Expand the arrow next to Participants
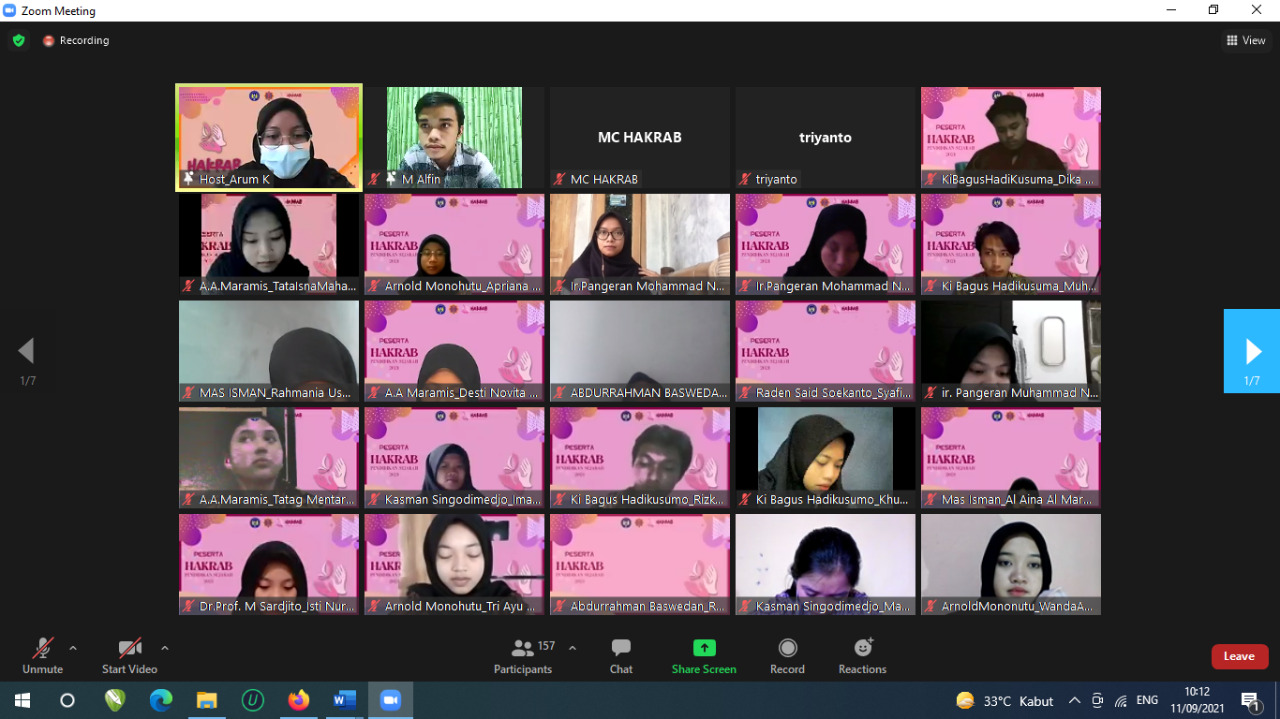This screenshot has width=1280, height=719. (572, 648)
